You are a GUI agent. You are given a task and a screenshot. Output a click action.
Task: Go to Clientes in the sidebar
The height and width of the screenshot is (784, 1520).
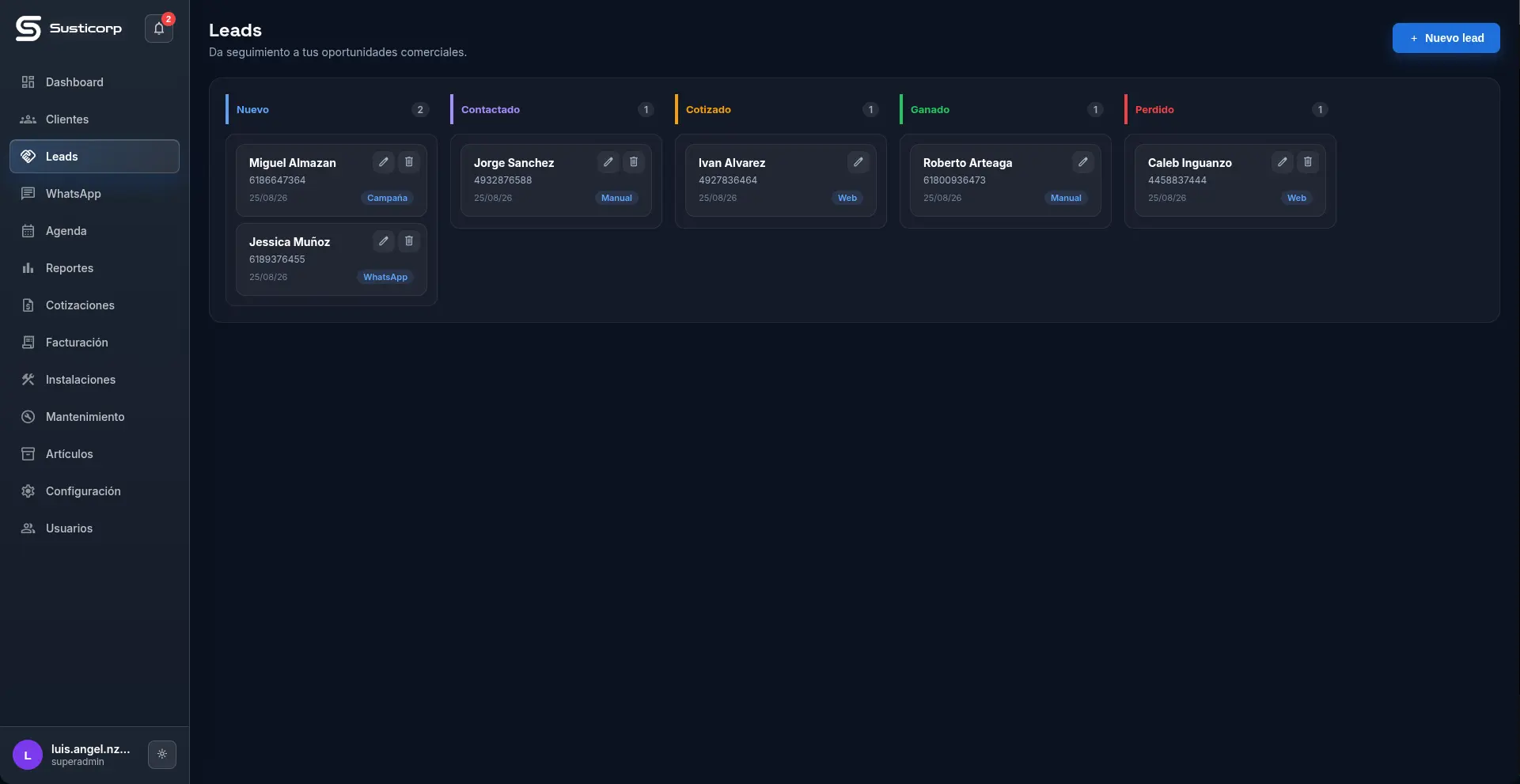tap(94, 119)
